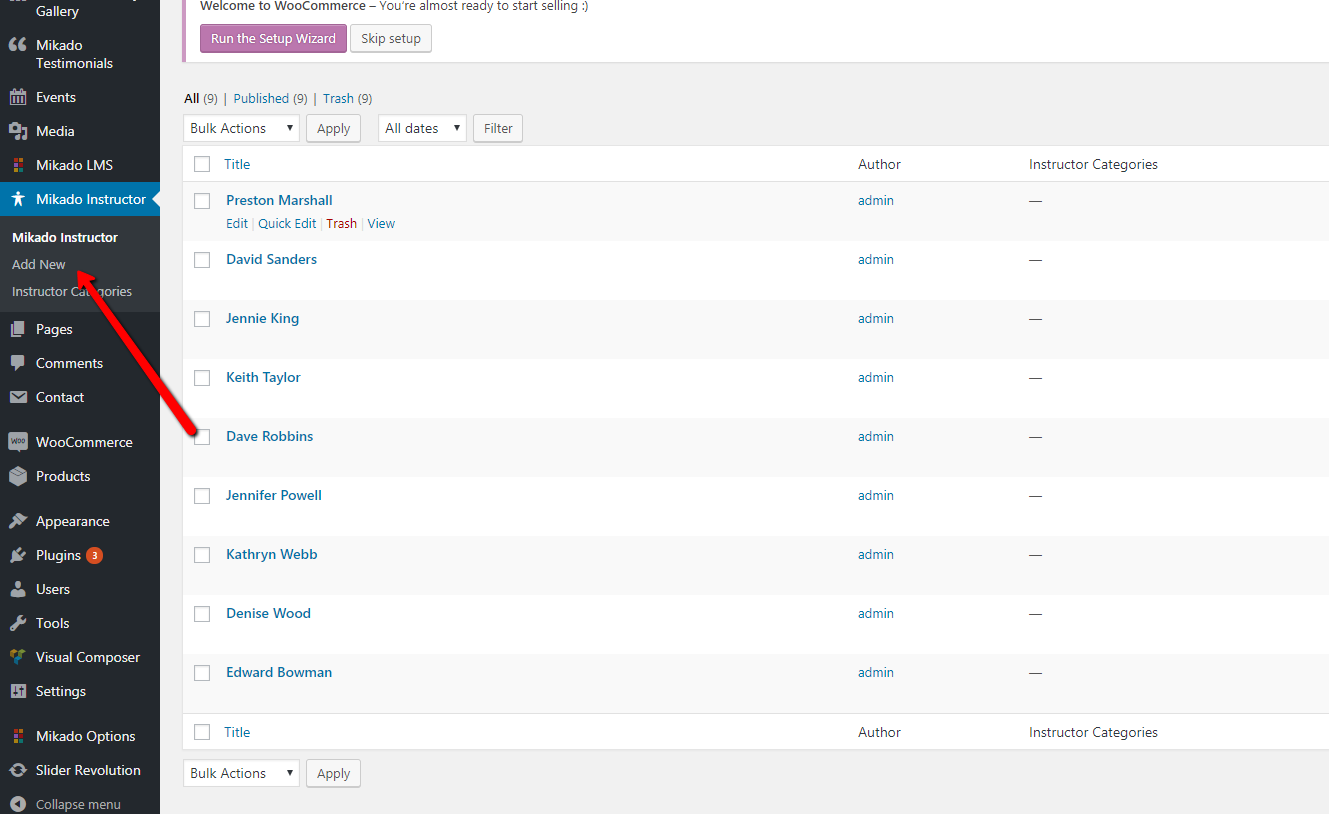Click the Collapse menu arrow icon

point(17,804)
